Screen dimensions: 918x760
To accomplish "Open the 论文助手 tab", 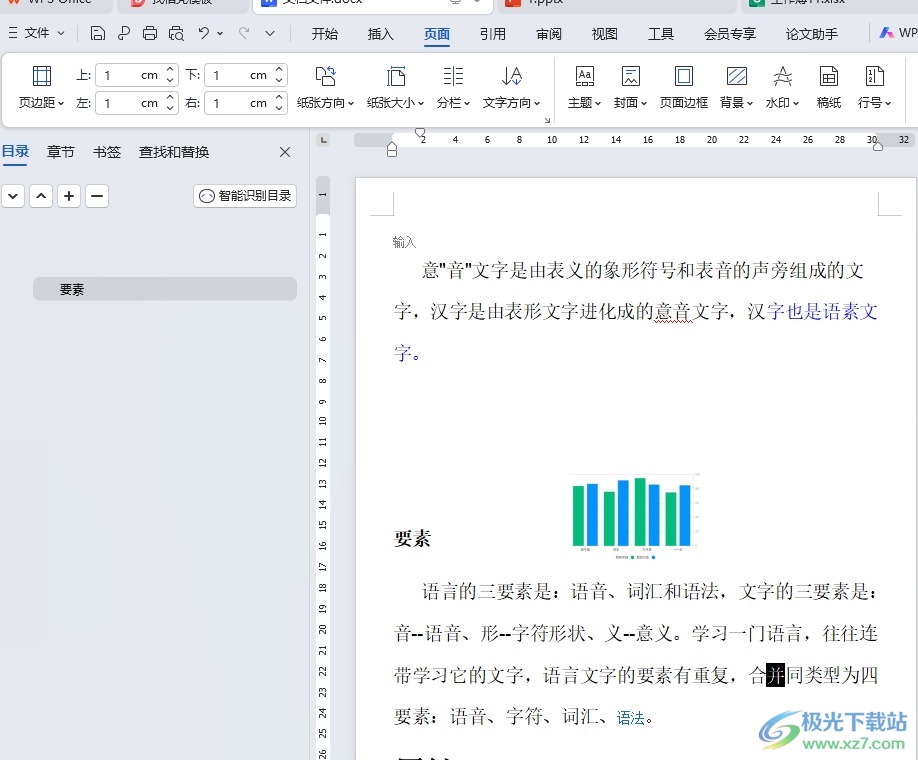I will 811,34.
